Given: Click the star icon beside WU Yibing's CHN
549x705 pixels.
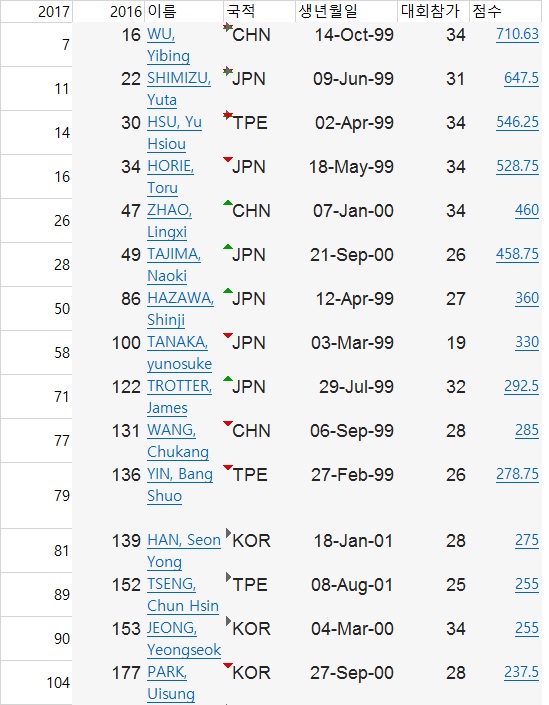Looking at the screenshot, I should pyautogui.click(x=228, y=27).
